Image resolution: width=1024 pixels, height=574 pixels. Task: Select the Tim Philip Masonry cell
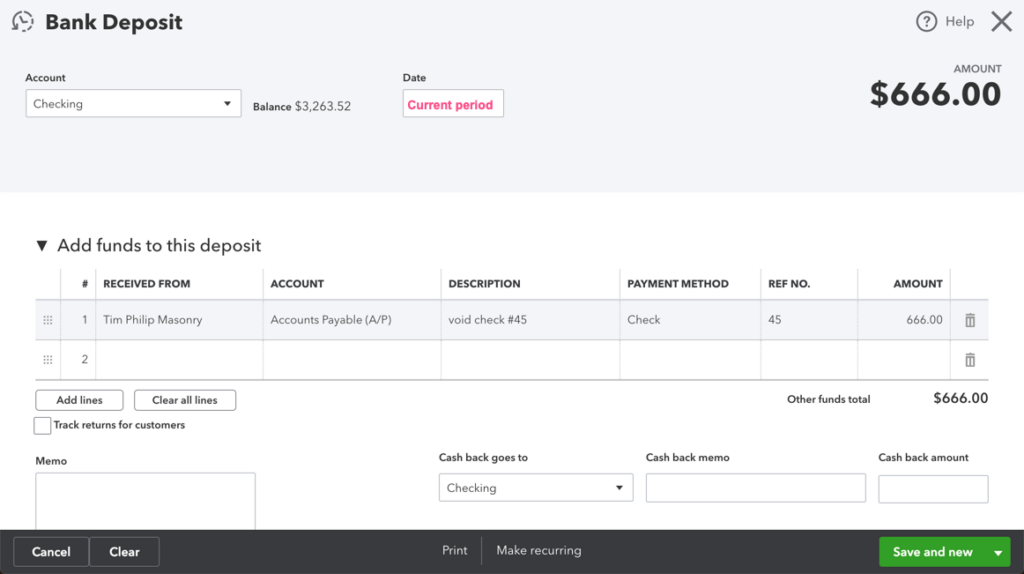(x=180, y=320)
